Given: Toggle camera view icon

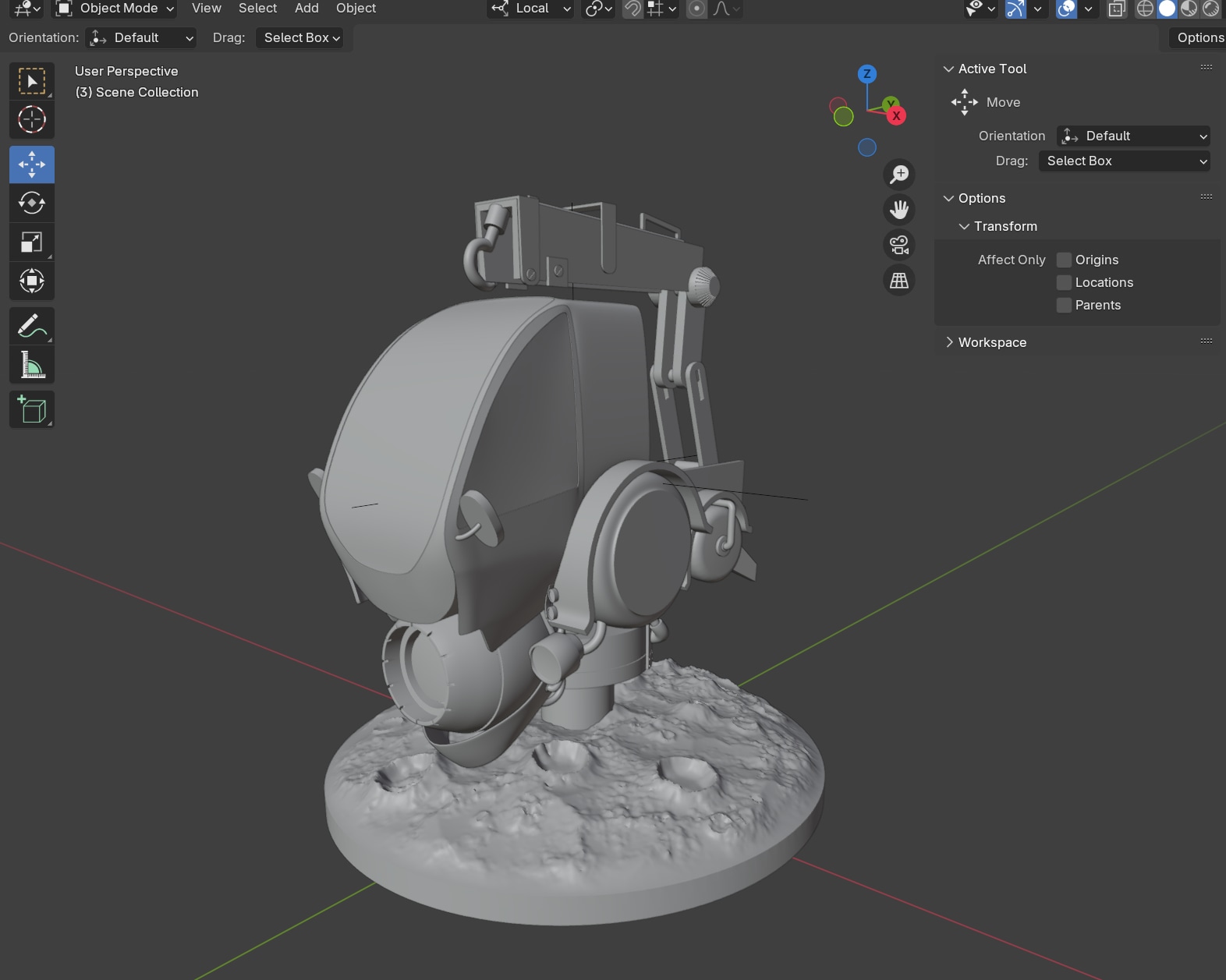Looking at the screenshot, I should (899, 245).
